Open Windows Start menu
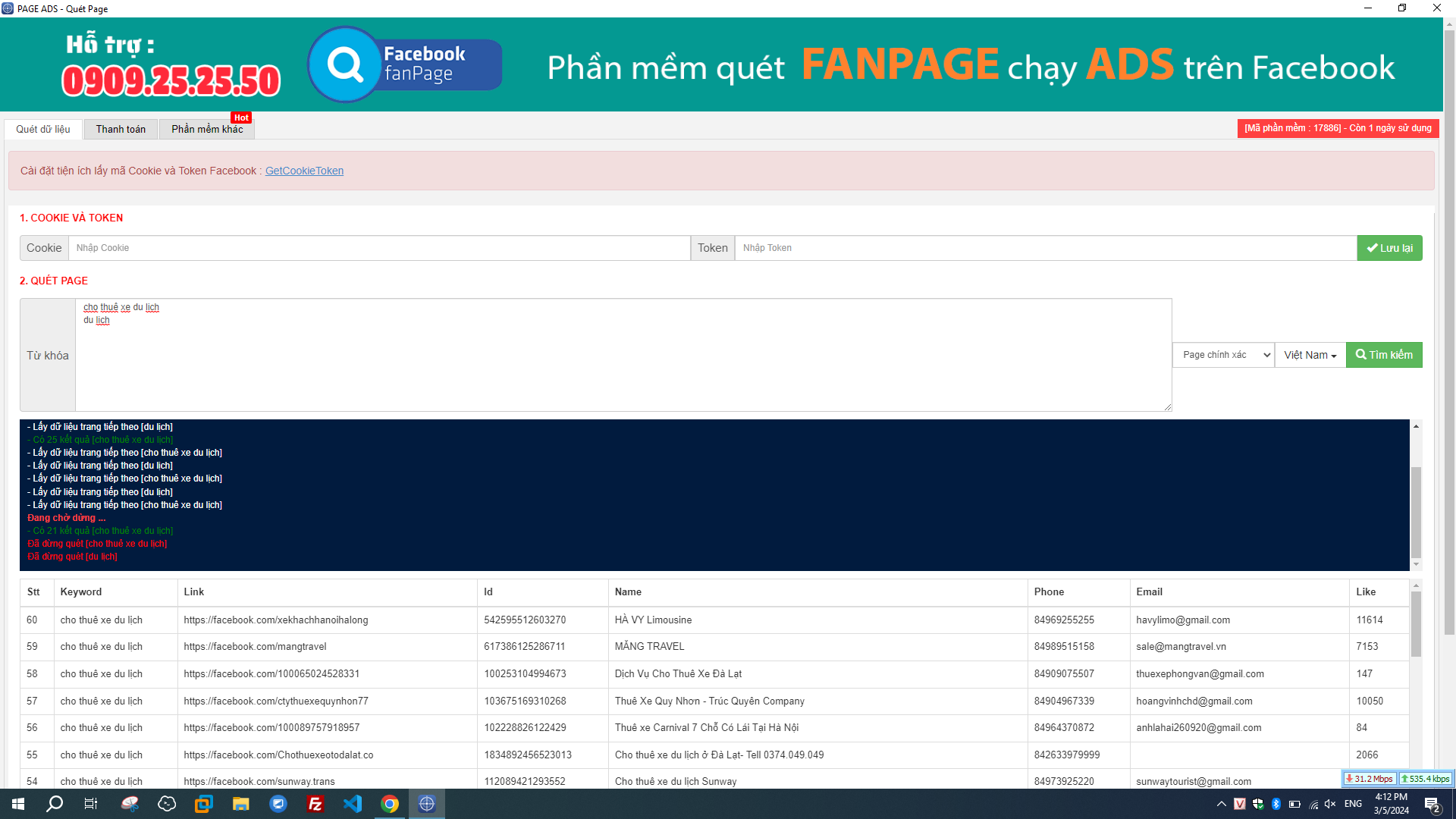1456x819 pixels. [18, 804]
